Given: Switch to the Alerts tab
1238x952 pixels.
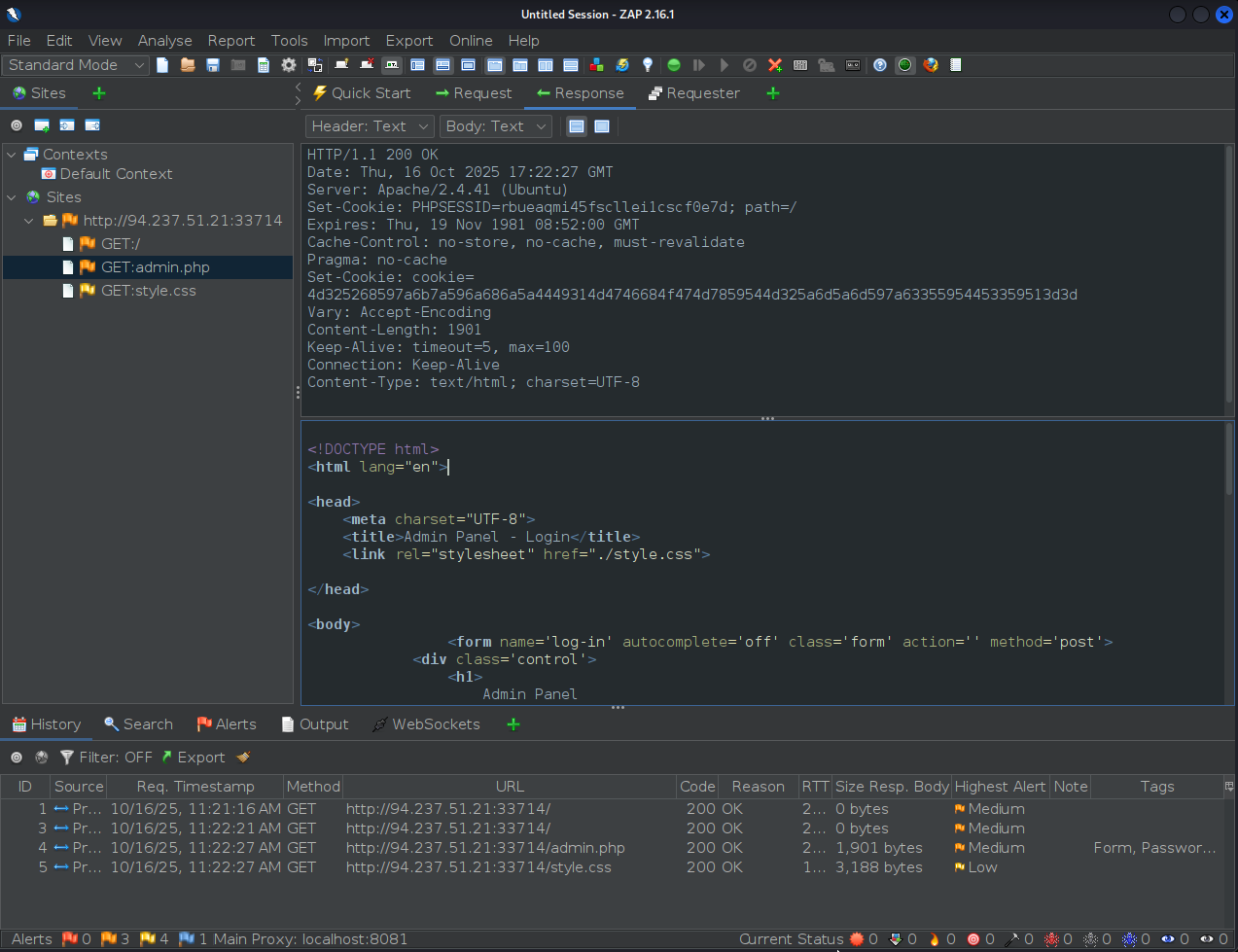Looking at the screenshot, I should point(227,724).
